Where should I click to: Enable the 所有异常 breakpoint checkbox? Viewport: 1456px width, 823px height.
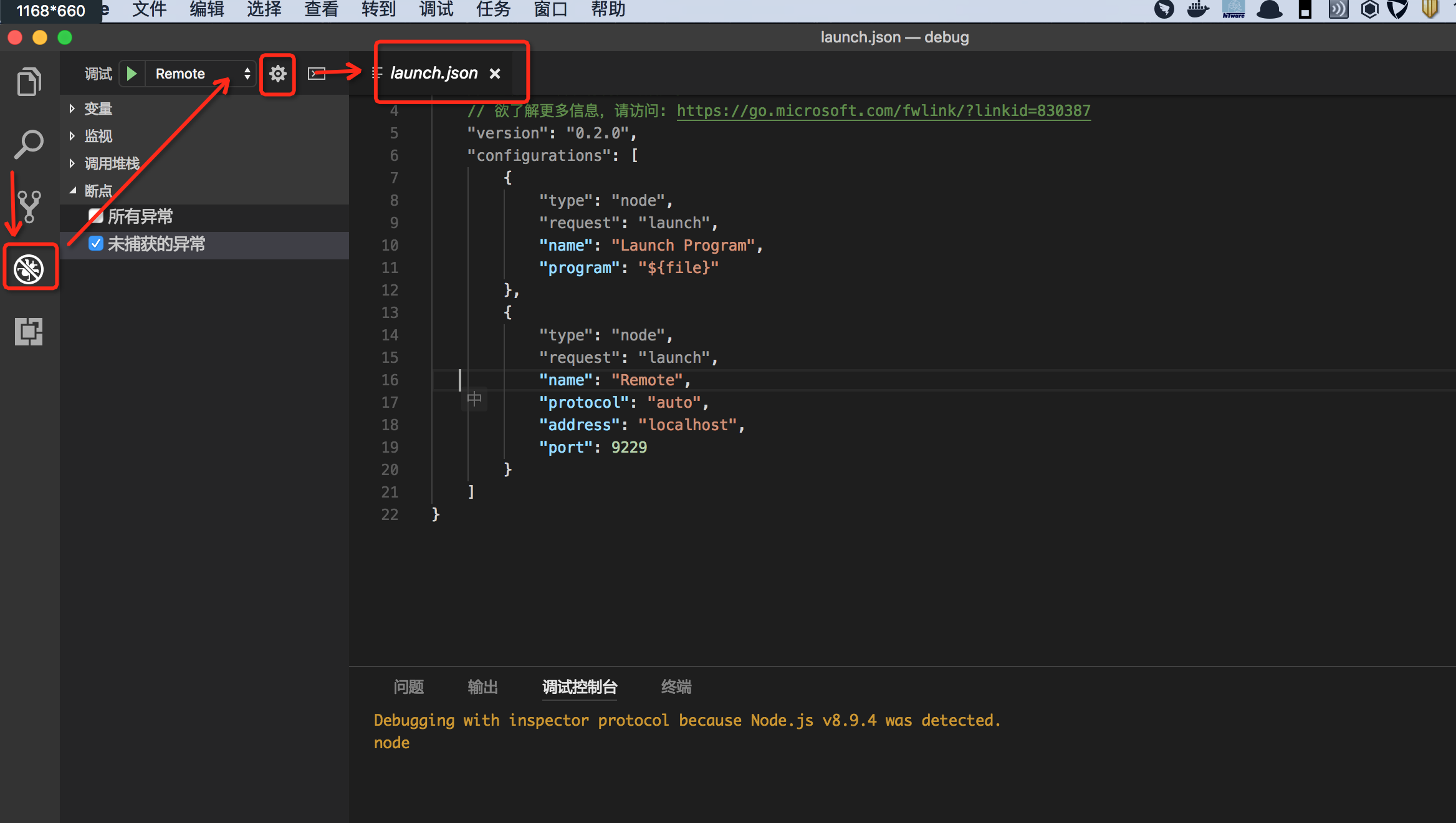pyautogui.click(x=95, y=216)
